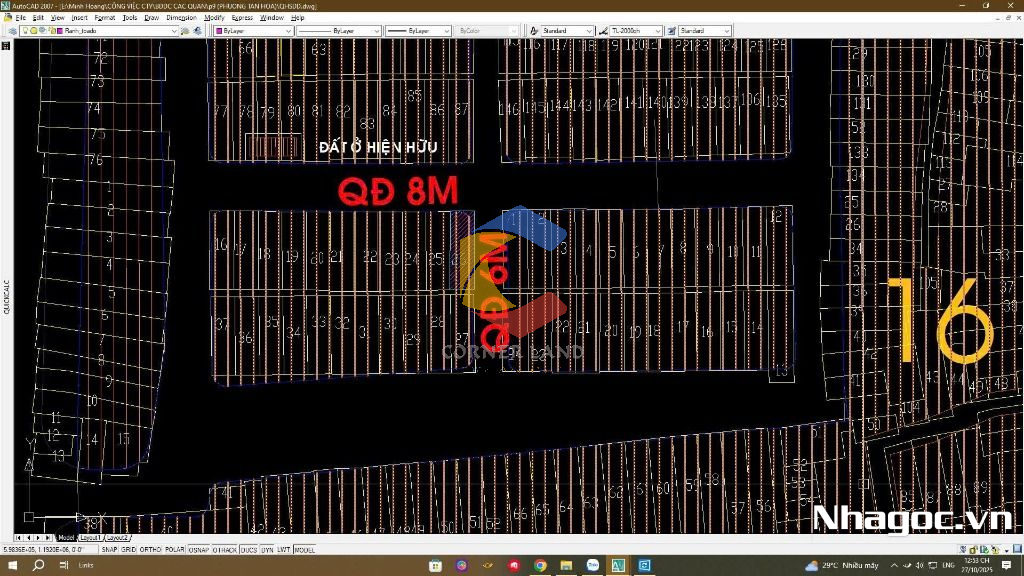
Task: Open the Text Style icon
Action: pyautogui.click(x=535, y=31)
